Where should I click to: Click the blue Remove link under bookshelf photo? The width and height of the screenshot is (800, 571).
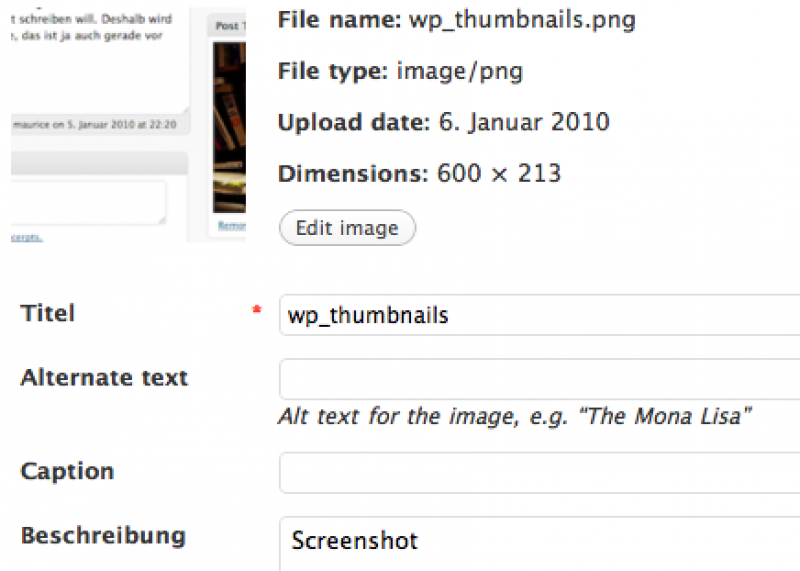tap(232, 226)
